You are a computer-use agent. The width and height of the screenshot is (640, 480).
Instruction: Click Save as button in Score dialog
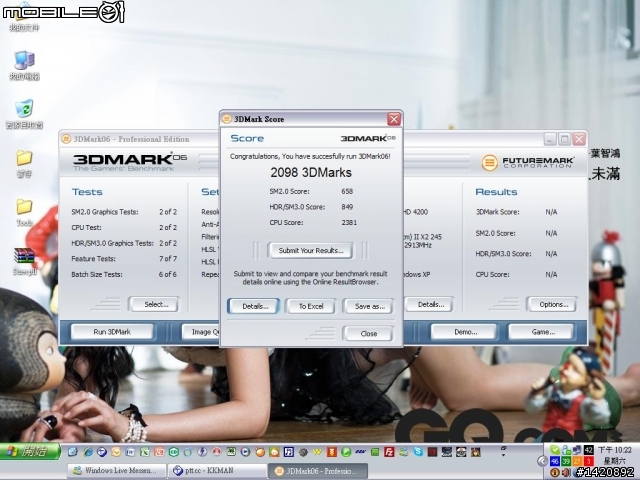tap(369, 306)
